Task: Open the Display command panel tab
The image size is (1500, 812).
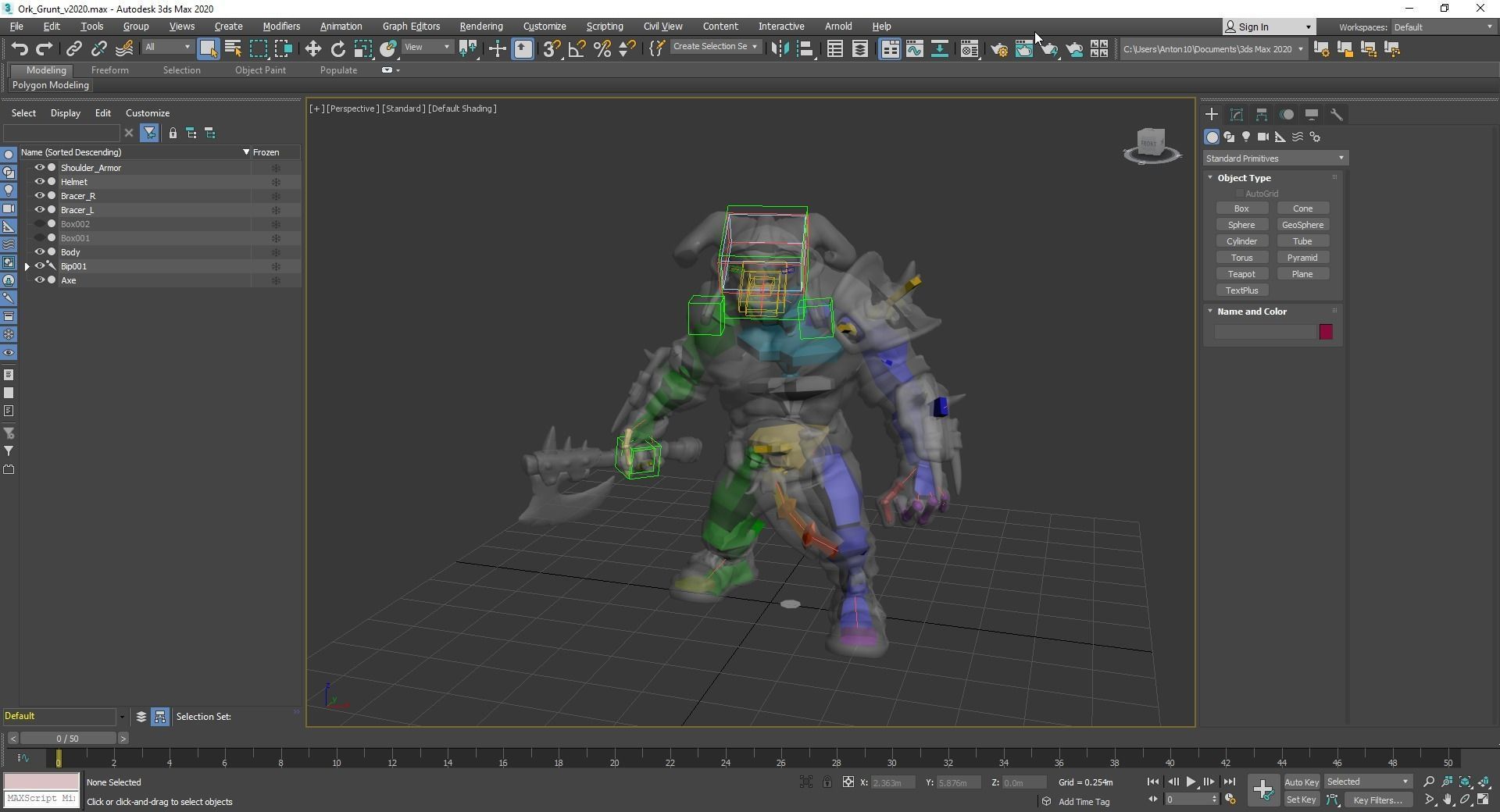Action: pyautogui.click(x=1312, y=115)
